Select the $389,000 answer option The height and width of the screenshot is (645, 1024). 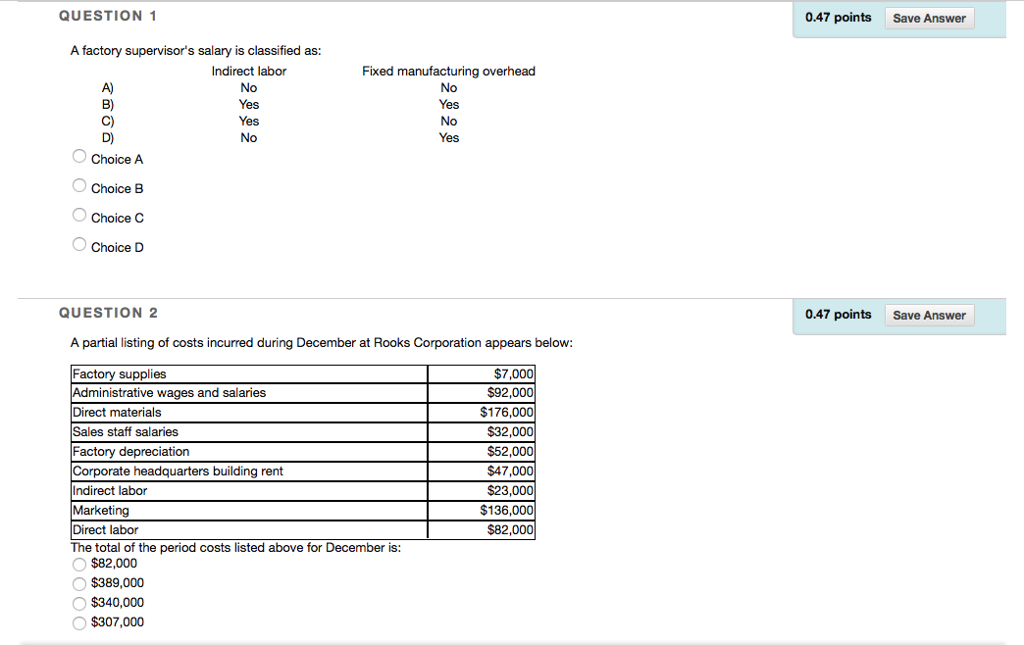click(x=79, y=583)
